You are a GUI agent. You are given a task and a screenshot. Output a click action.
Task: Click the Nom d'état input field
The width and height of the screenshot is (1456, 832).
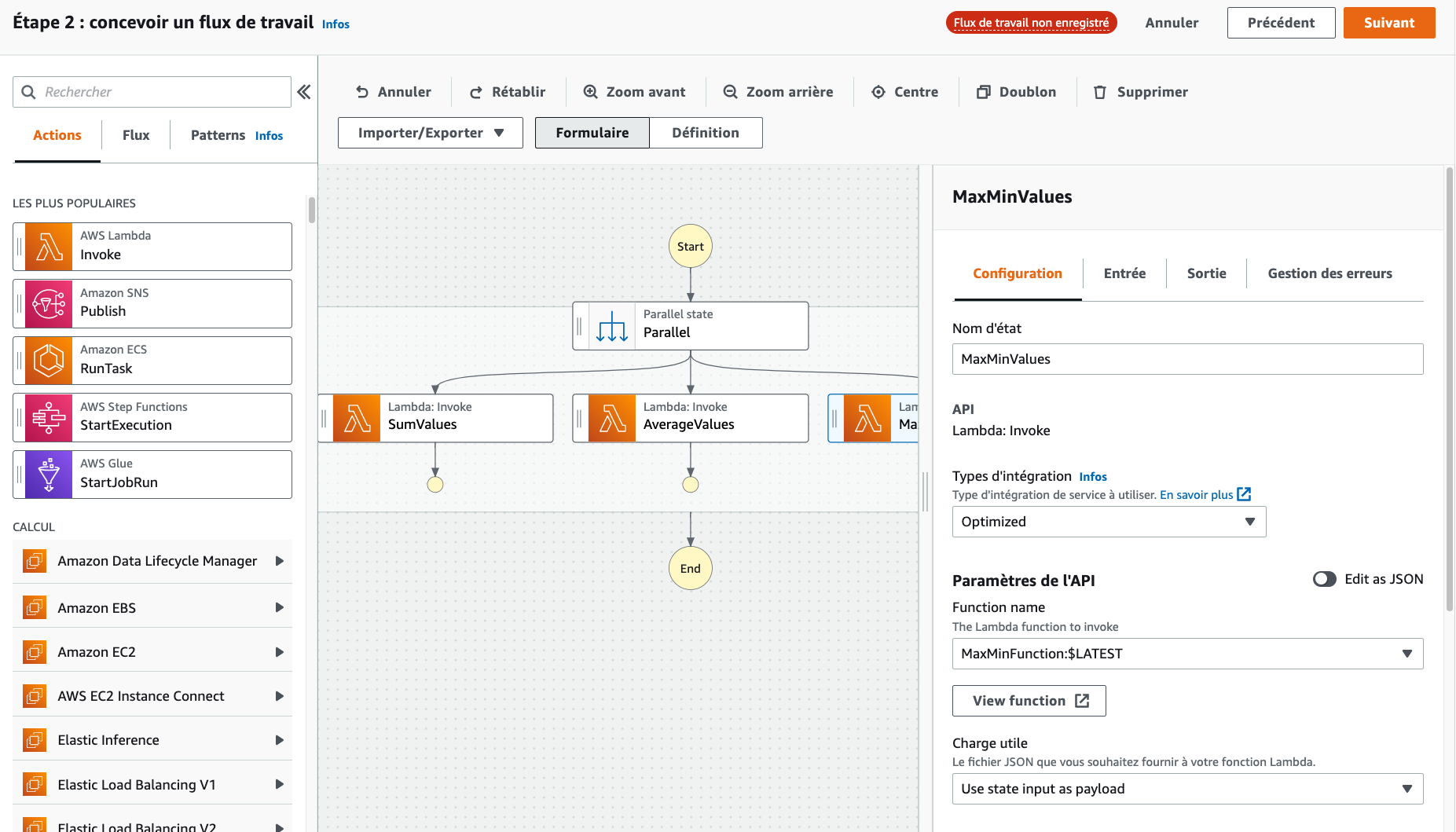[1187, 359]
